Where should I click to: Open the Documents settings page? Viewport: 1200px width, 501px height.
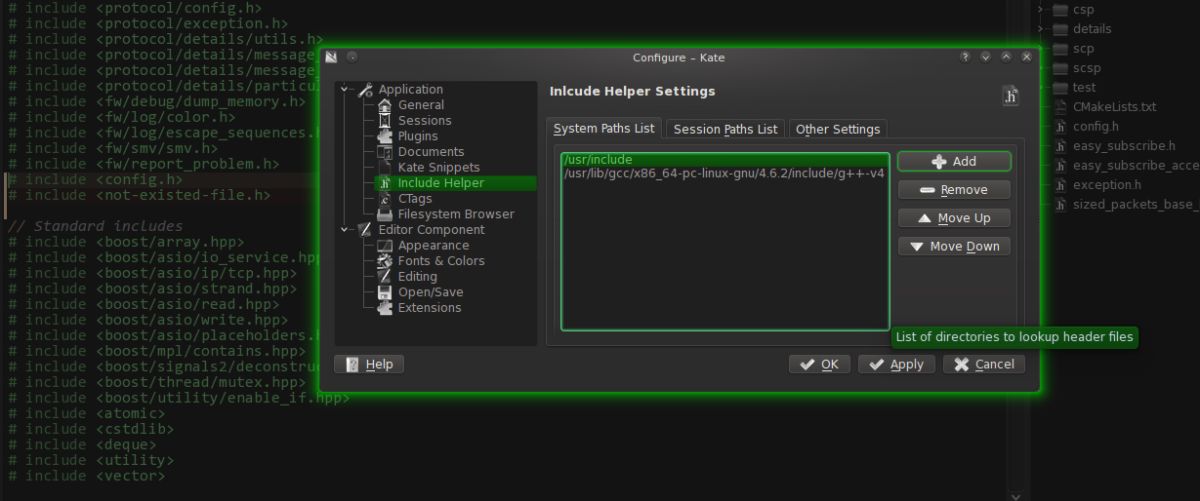click(431, 152)
